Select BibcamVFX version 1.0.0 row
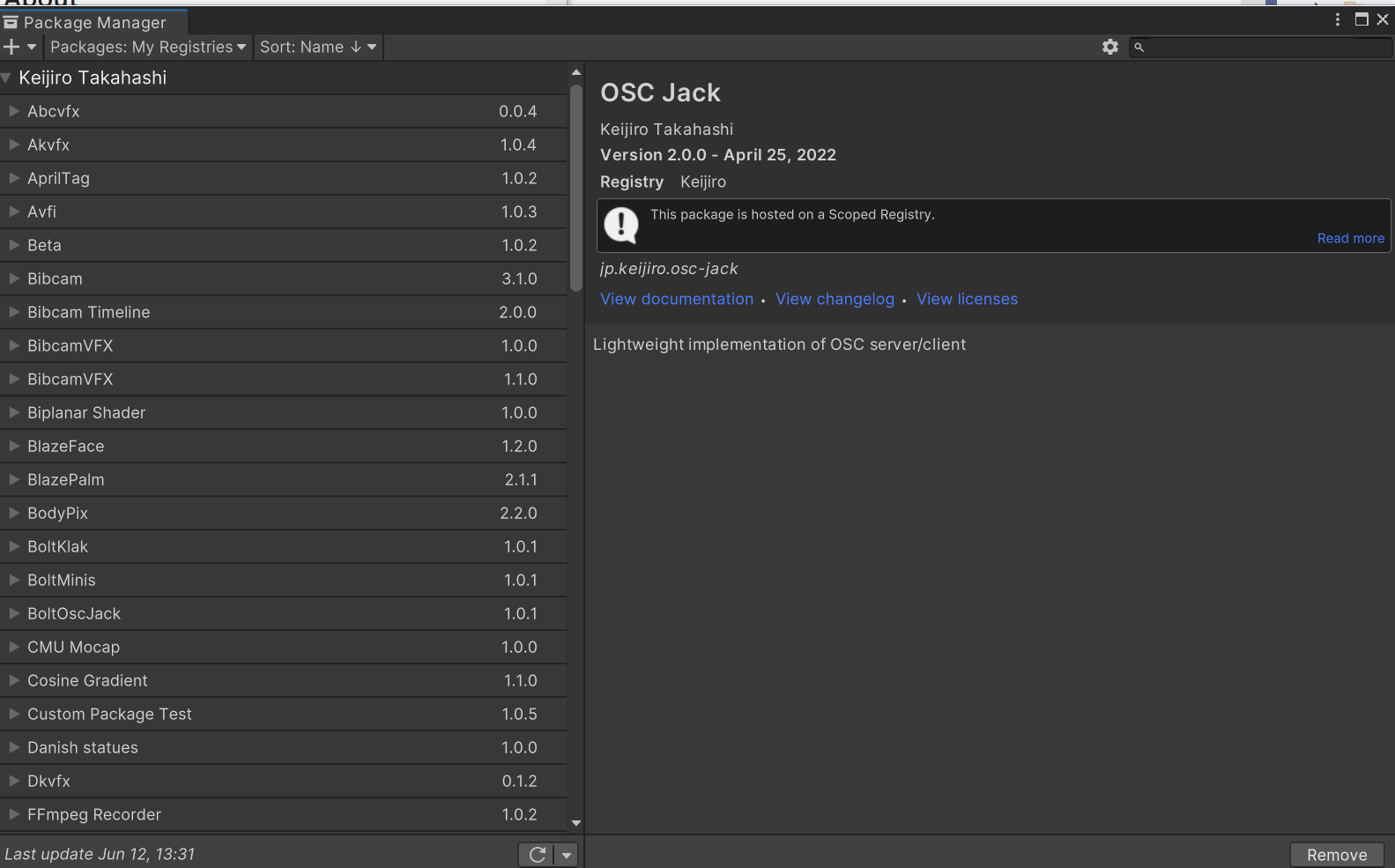1395x868 pixels. [x=283, y=345]
